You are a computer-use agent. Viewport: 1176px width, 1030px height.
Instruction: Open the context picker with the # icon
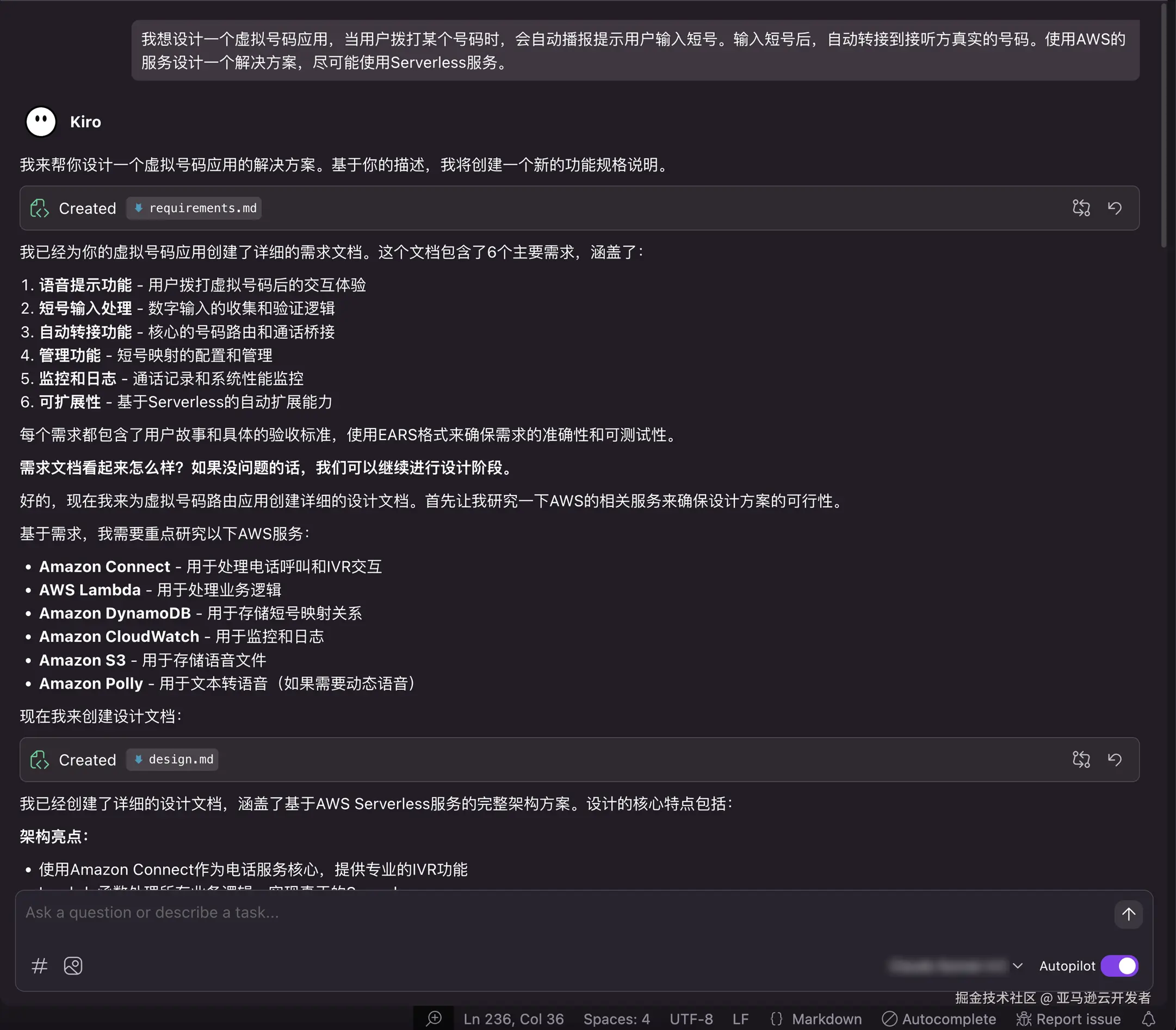(39, 966)
